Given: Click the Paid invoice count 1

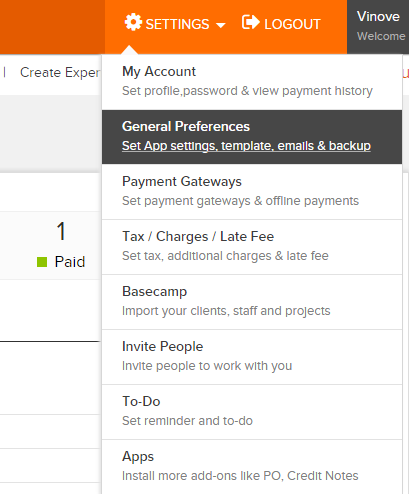Looking at the screenshot, I should (x=61, y=231).
